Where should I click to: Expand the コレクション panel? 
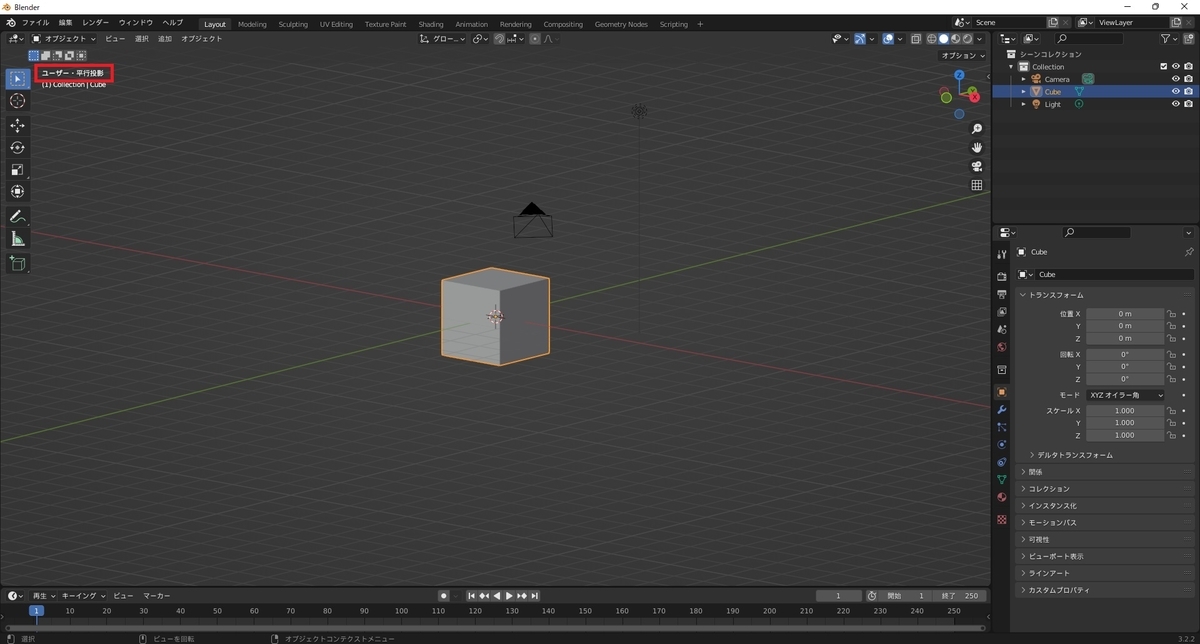pyautogui.click(x=1105, y=489)
